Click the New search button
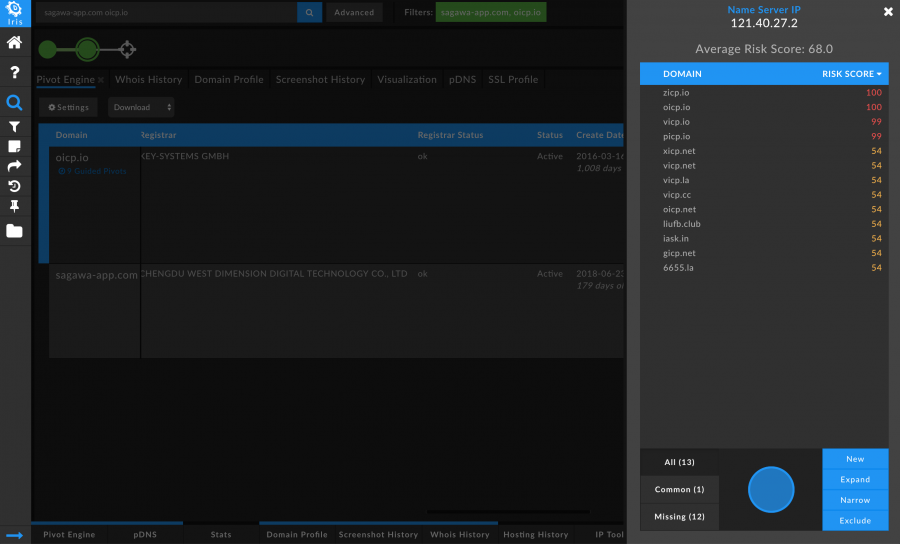The image size is (900, 544). coord(855,459)
